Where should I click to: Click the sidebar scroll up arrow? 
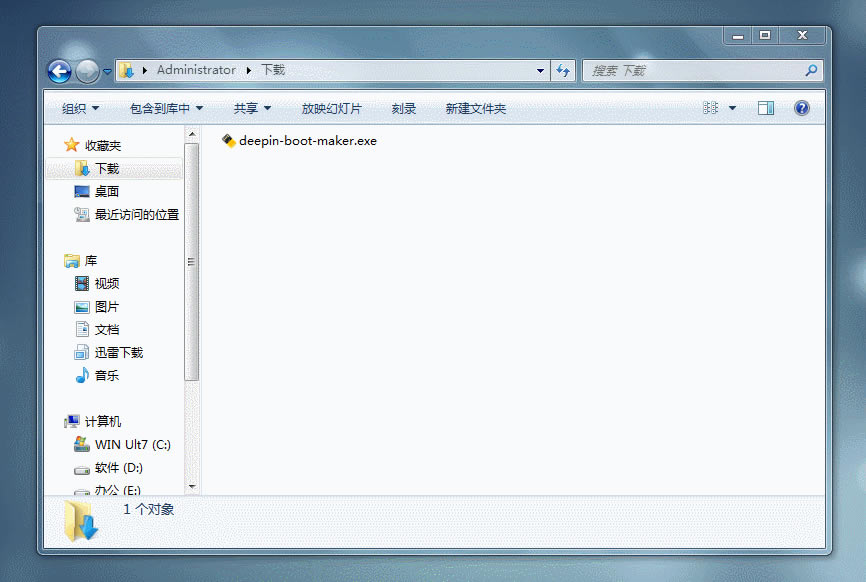[192, 134]
